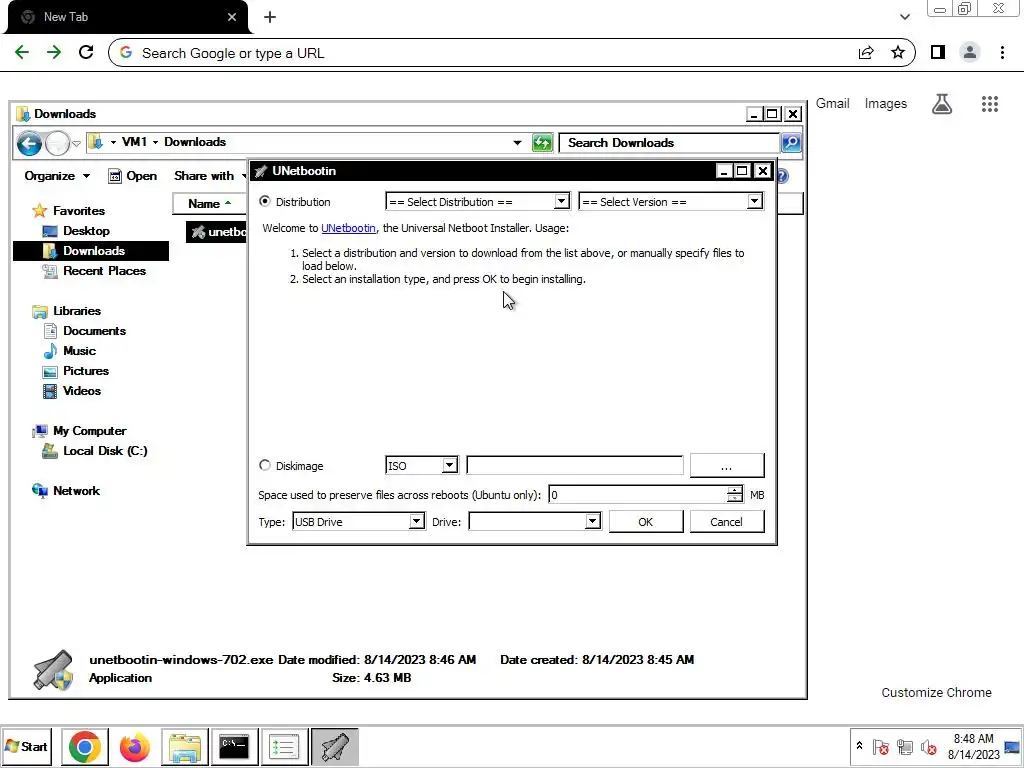This screenshot has height=768, width=1024.
Task: Click the UNetbootin taskbar icon
Action: pyautogui.click(x=334, y=746)
